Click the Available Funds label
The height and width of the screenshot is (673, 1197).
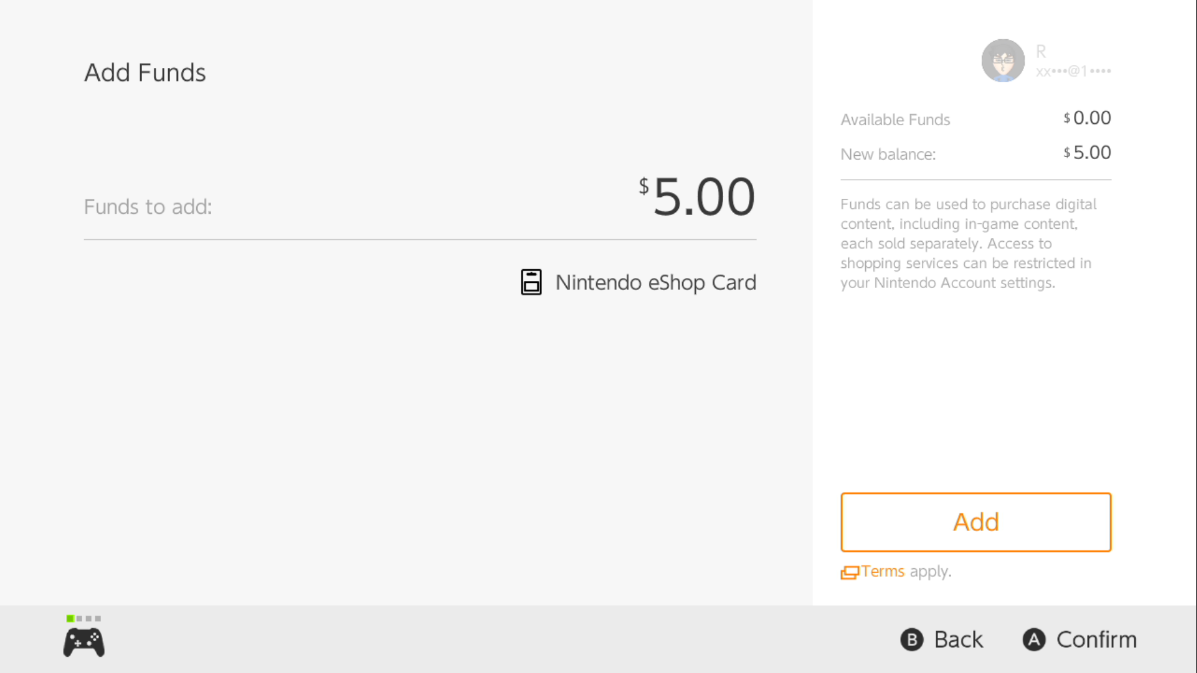(x=895, y=120)
